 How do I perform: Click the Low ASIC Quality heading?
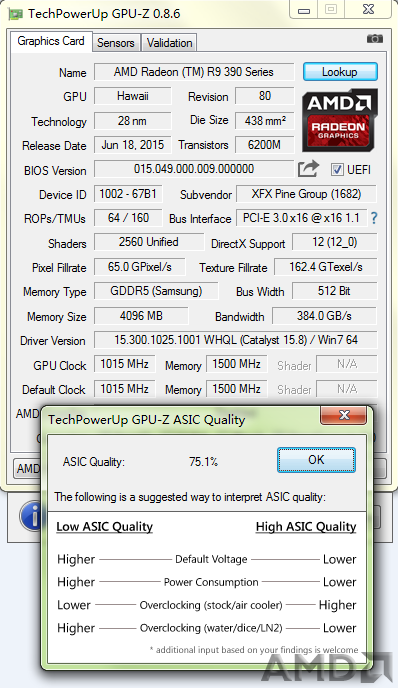click(104, 527)
